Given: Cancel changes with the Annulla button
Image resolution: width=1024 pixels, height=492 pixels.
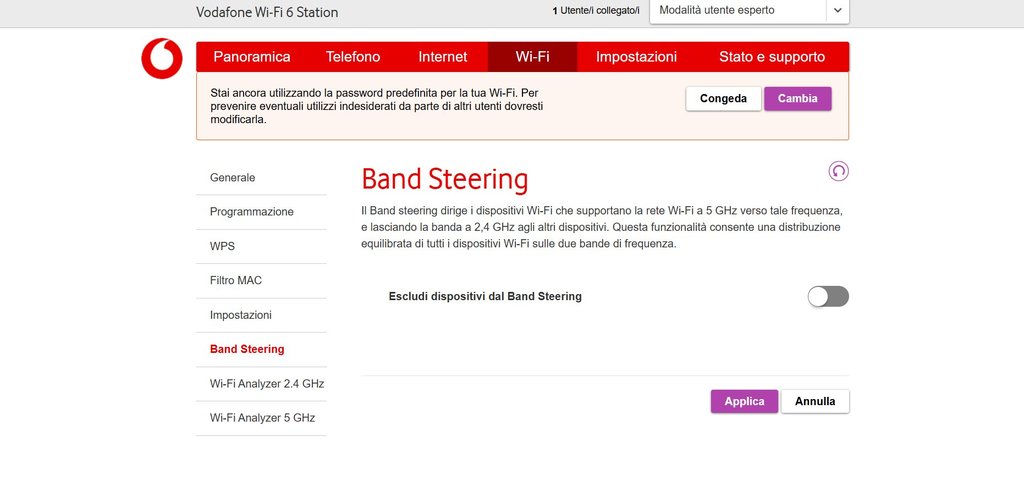Looking at the screenshot, I should 815,401.
